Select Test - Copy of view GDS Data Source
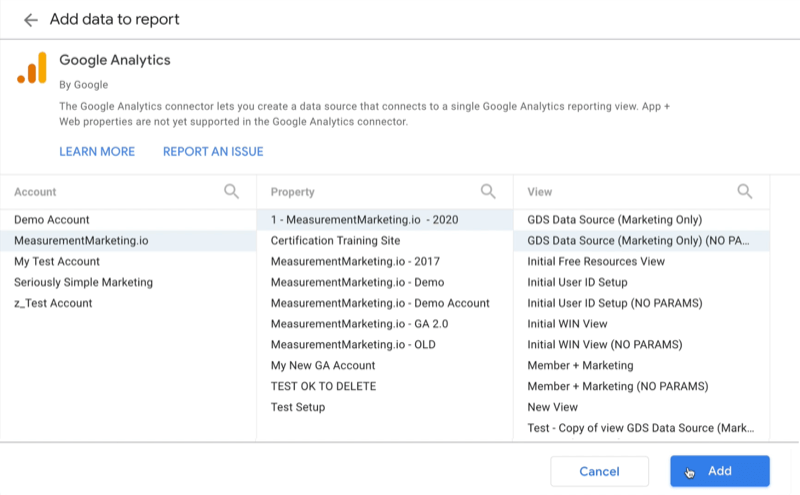The image size is (800, 495). [x=641, y=428]
